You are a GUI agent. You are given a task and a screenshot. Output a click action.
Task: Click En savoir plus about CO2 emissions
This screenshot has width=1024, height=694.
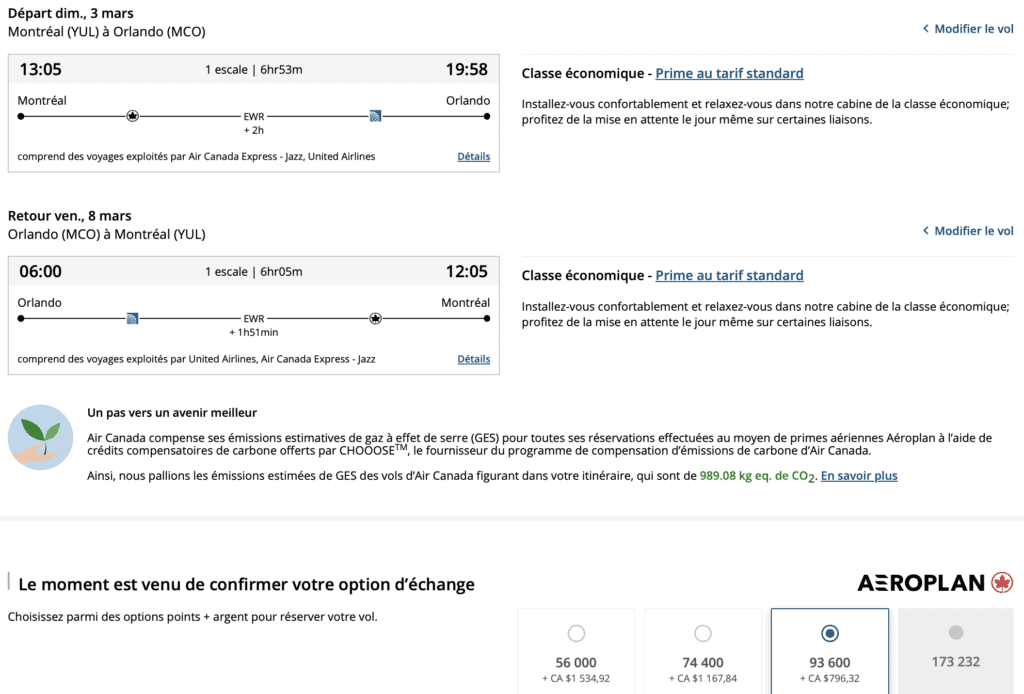[859, 476]
